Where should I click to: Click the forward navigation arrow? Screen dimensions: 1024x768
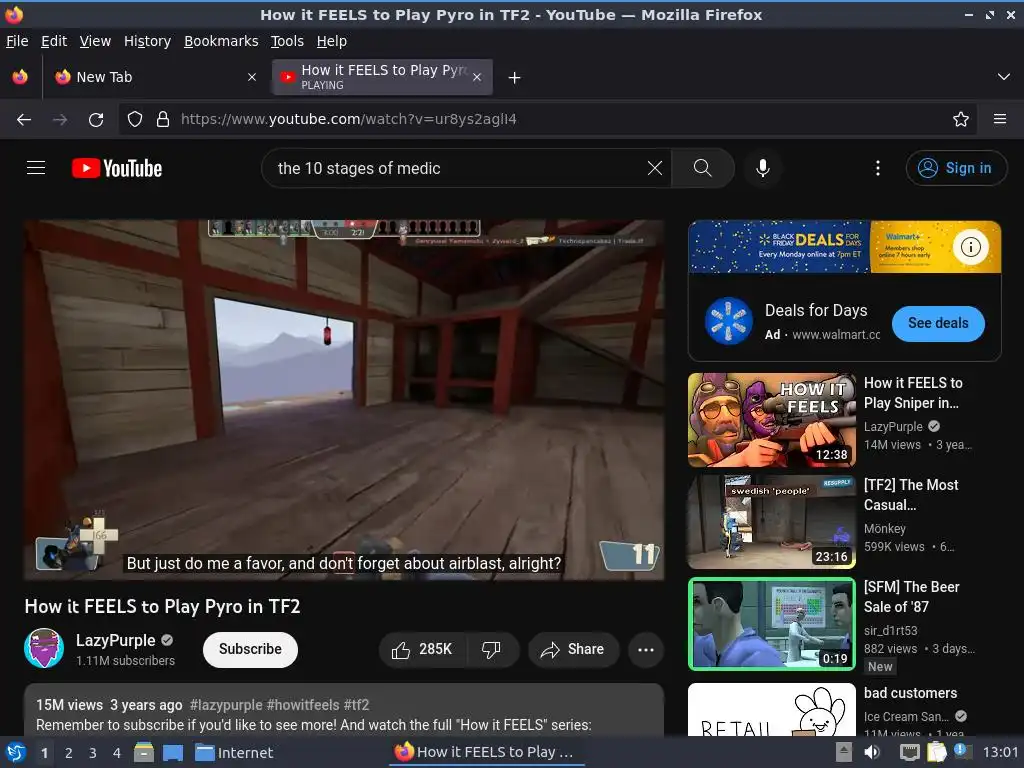[x=60, y=120]
